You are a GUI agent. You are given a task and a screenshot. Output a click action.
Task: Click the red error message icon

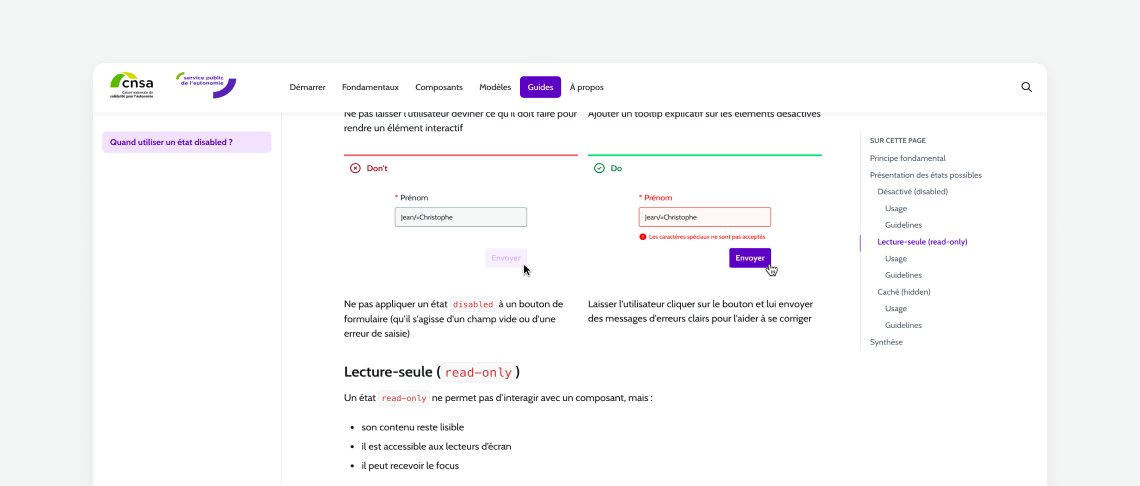(643, 237)
